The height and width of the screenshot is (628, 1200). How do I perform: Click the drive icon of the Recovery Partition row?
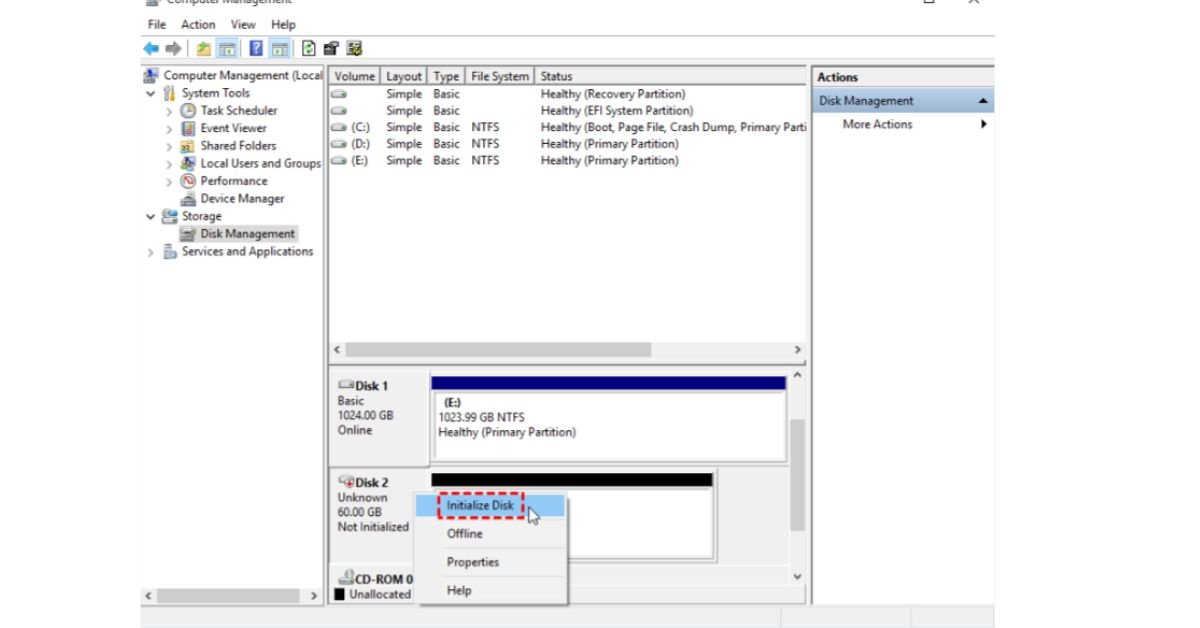pyautogui.click(x=339, y=94)
